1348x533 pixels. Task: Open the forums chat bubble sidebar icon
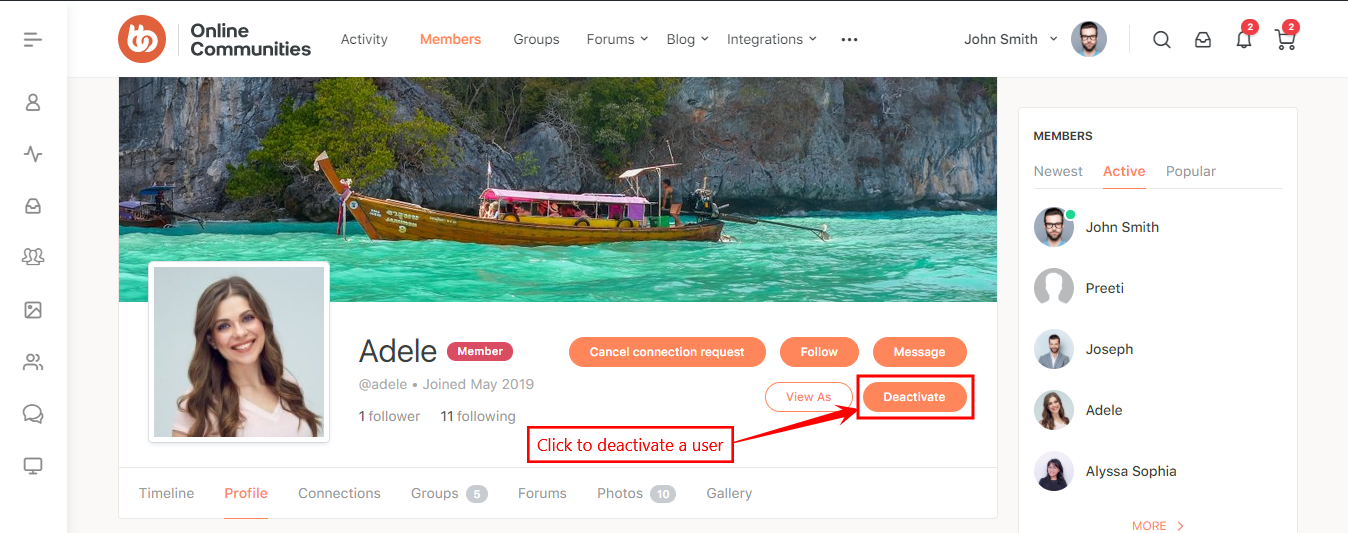(33, 414)
